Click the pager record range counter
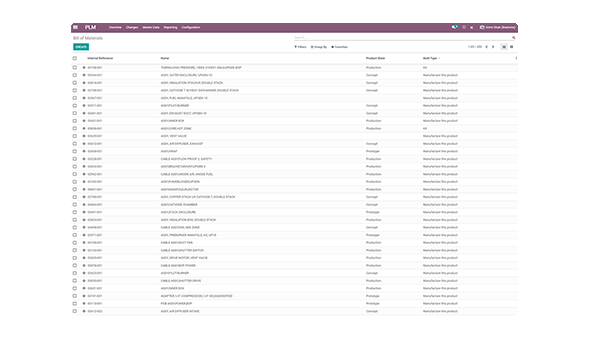The height and width of the screenshot is (360, 590). coord(474,47)
